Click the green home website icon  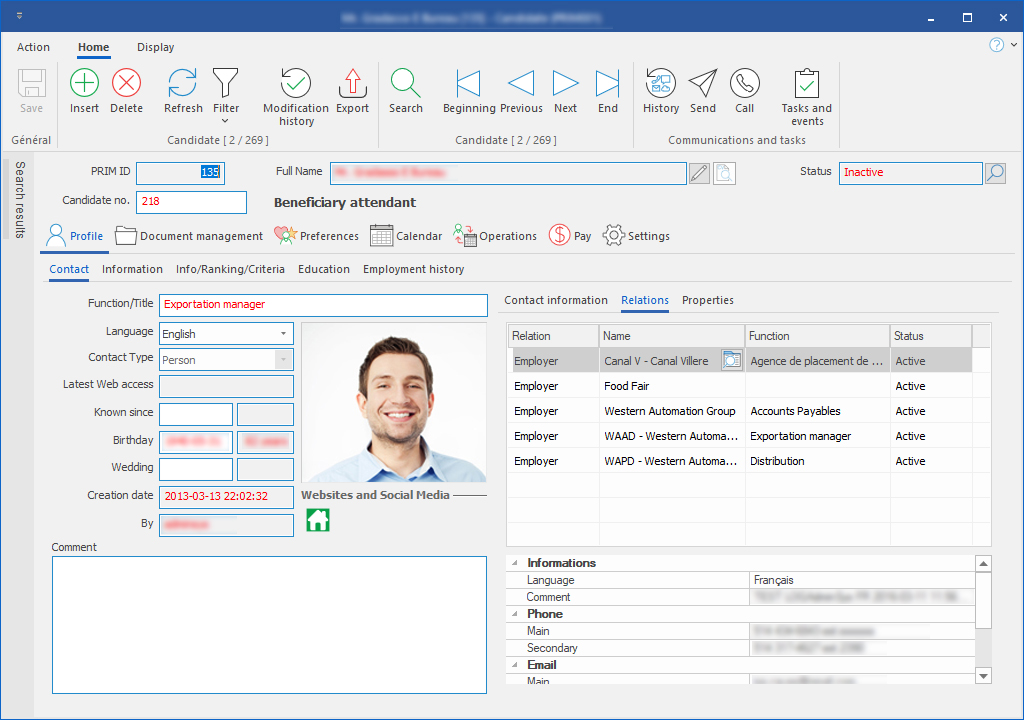click(318, 520)
